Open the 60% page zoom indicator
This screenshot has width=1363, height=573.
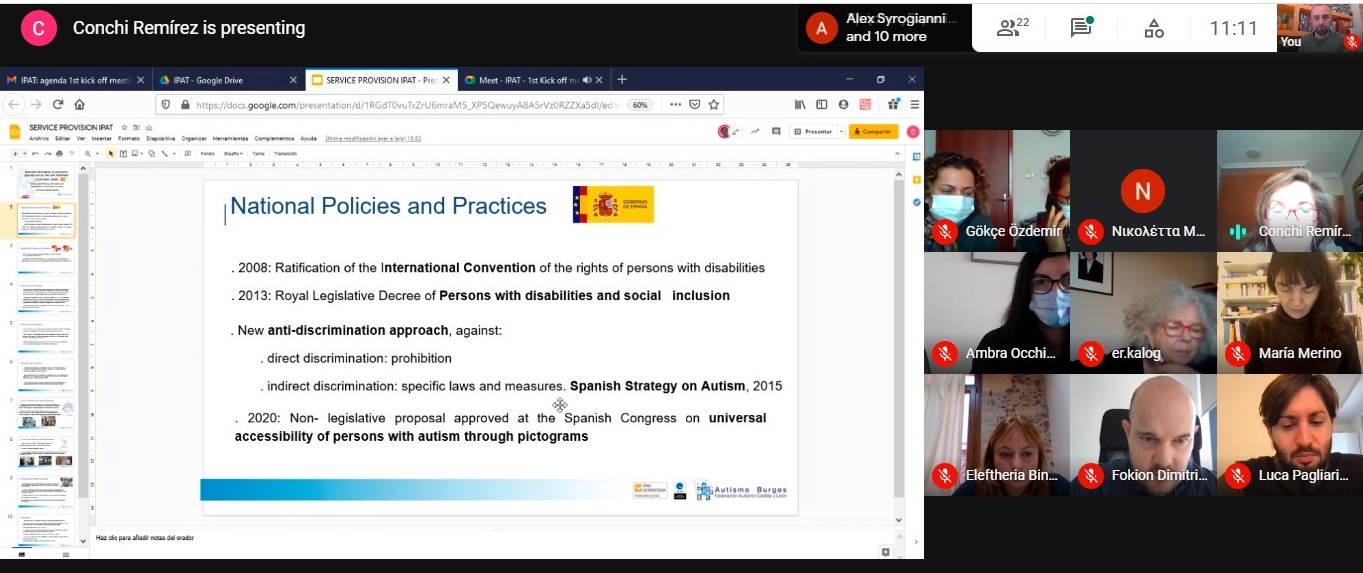click(640, 104)
